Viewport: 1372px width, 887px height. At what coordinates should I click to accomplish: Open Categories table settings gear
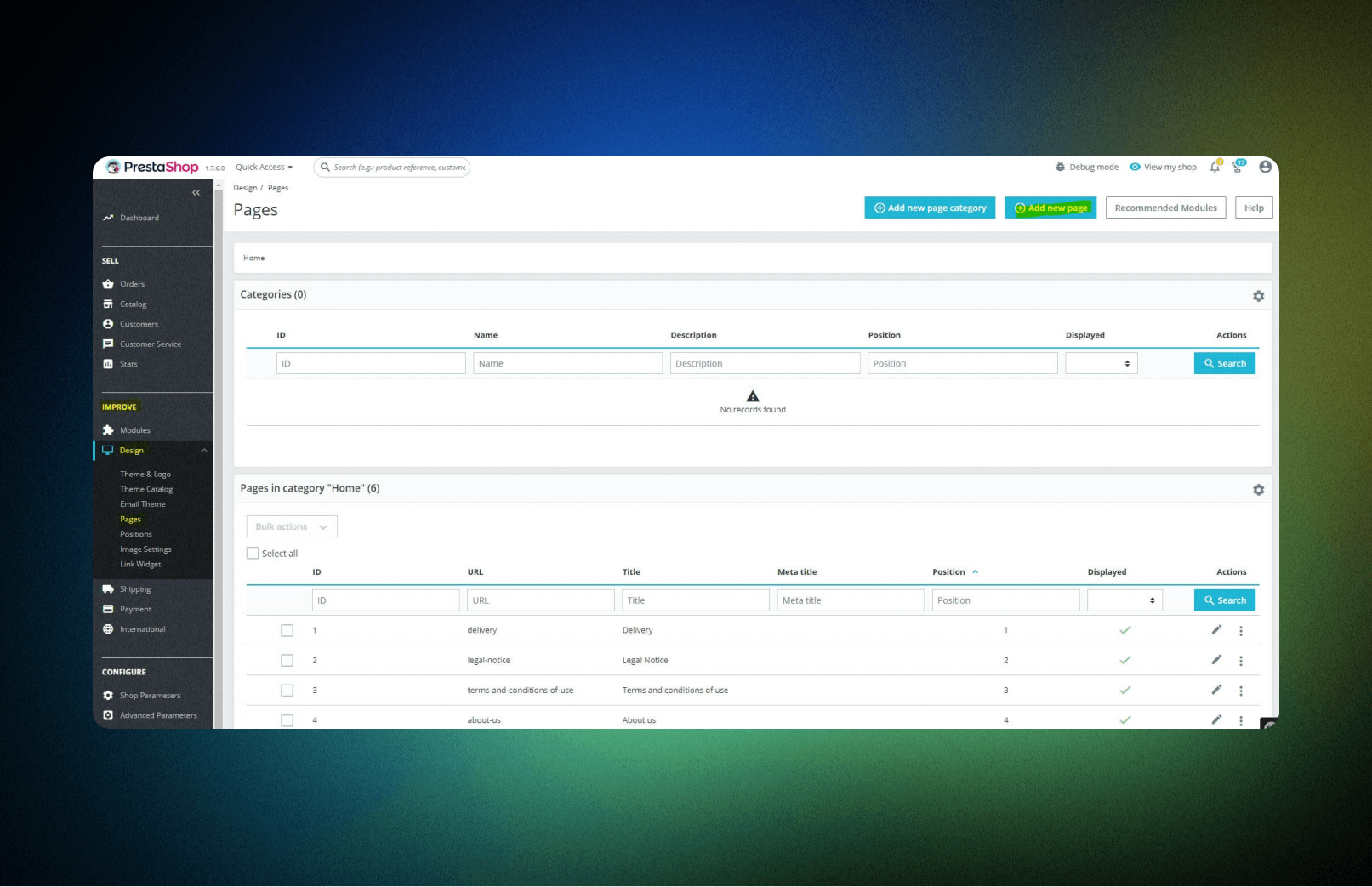click(x=1258, y=296)
